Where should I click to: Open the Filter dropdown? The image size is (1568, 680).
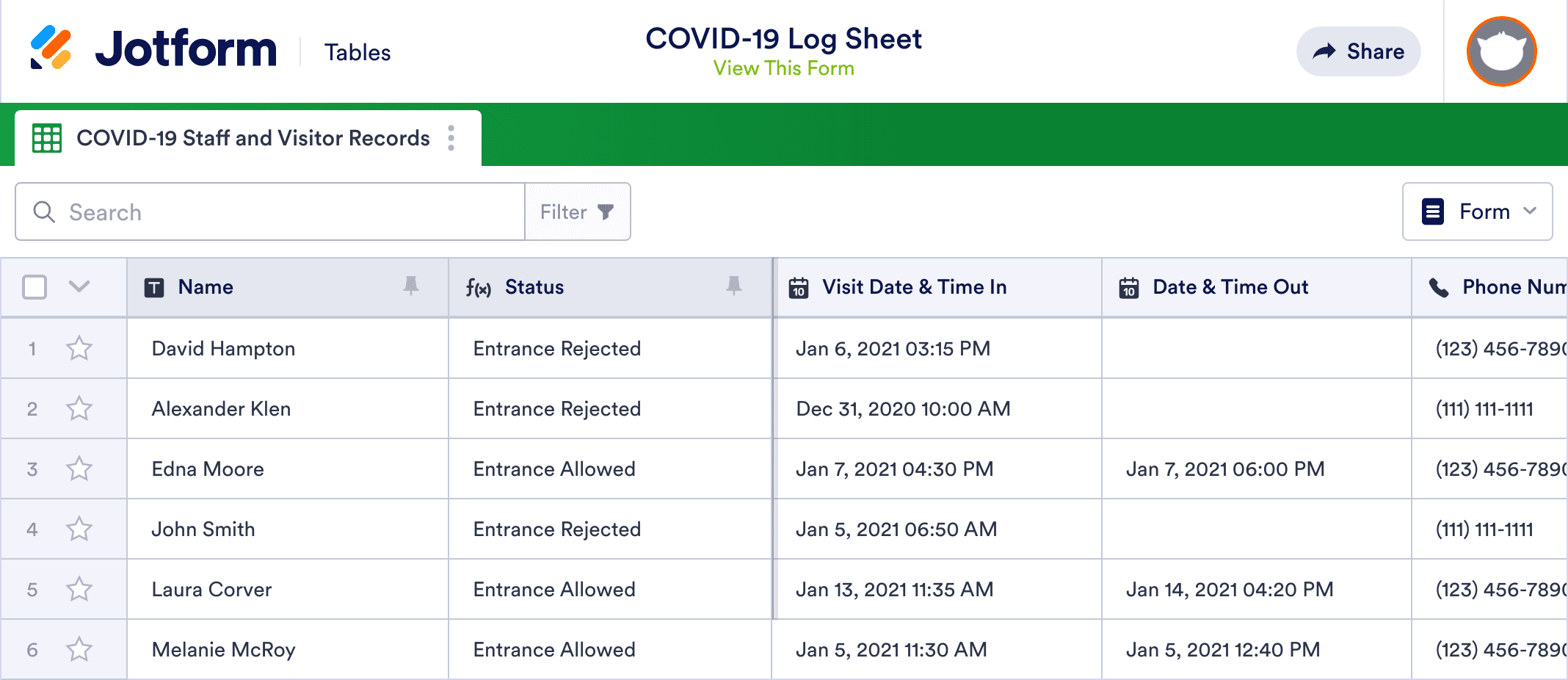(577, 212)
